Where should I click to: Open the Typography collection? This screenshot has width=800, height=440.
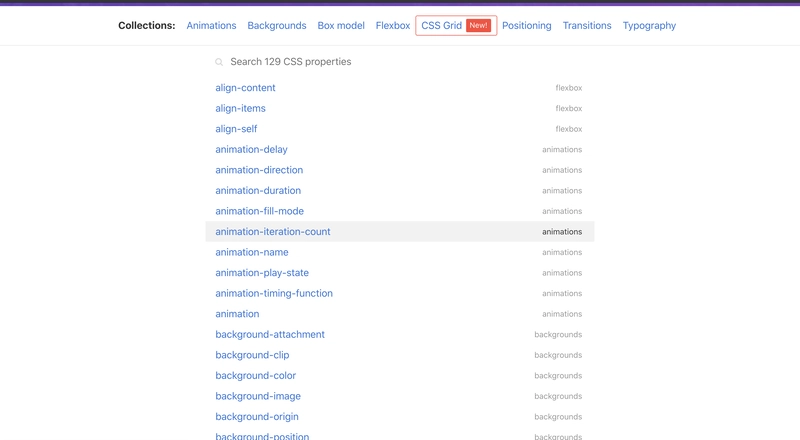pos(649,26)
